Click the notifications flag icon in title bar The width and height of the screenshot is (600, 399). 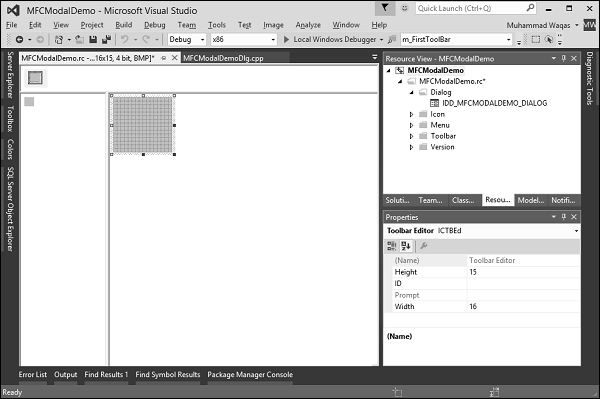385,8
